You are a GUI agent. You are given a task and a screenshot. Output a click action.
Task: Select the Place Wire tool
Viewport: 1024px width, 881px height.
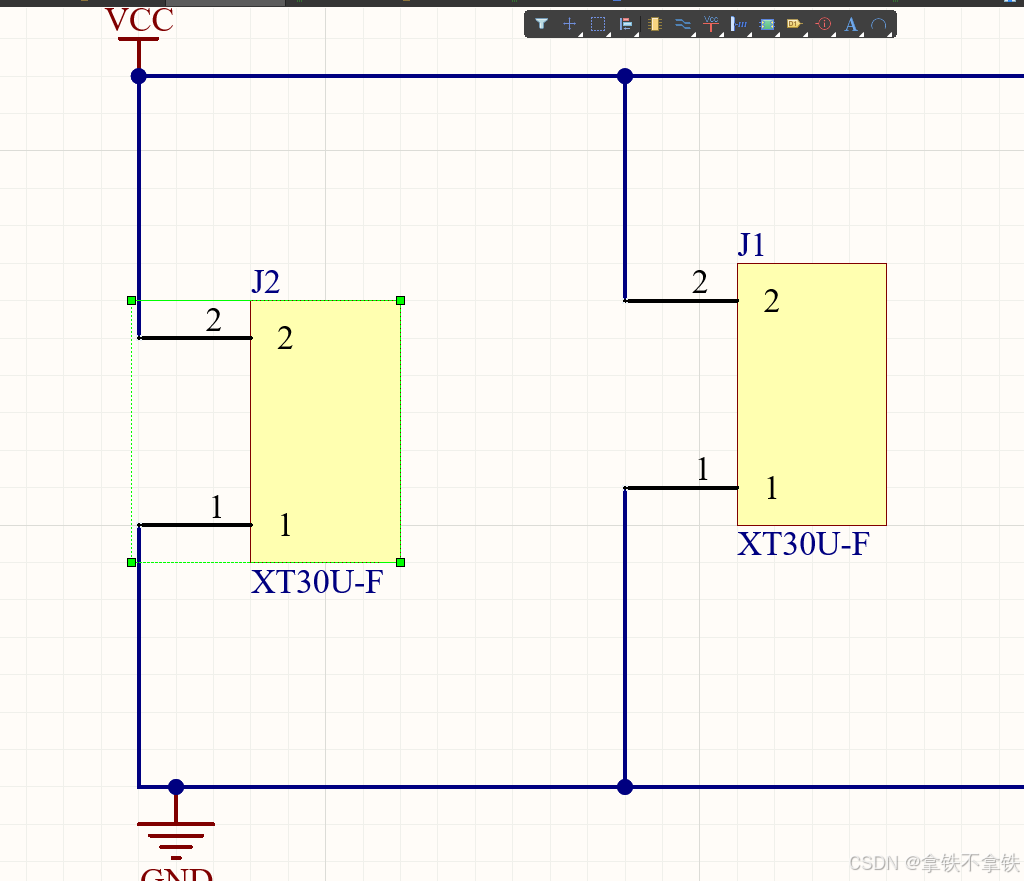682,24
